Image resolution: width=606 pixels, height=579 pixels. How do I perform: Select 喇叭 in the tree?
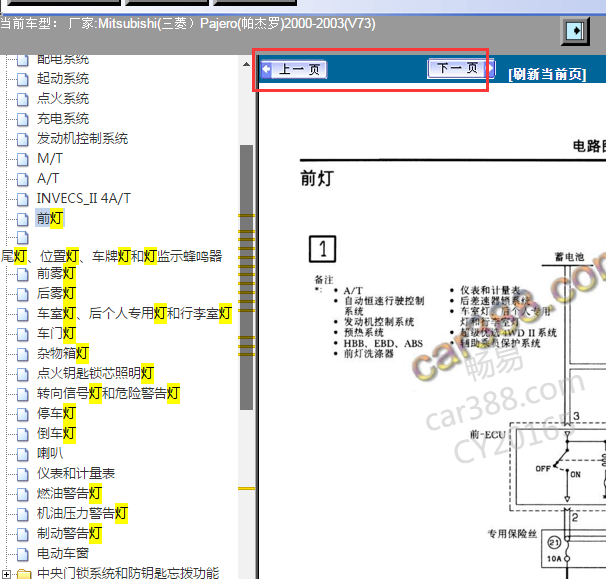49,453
